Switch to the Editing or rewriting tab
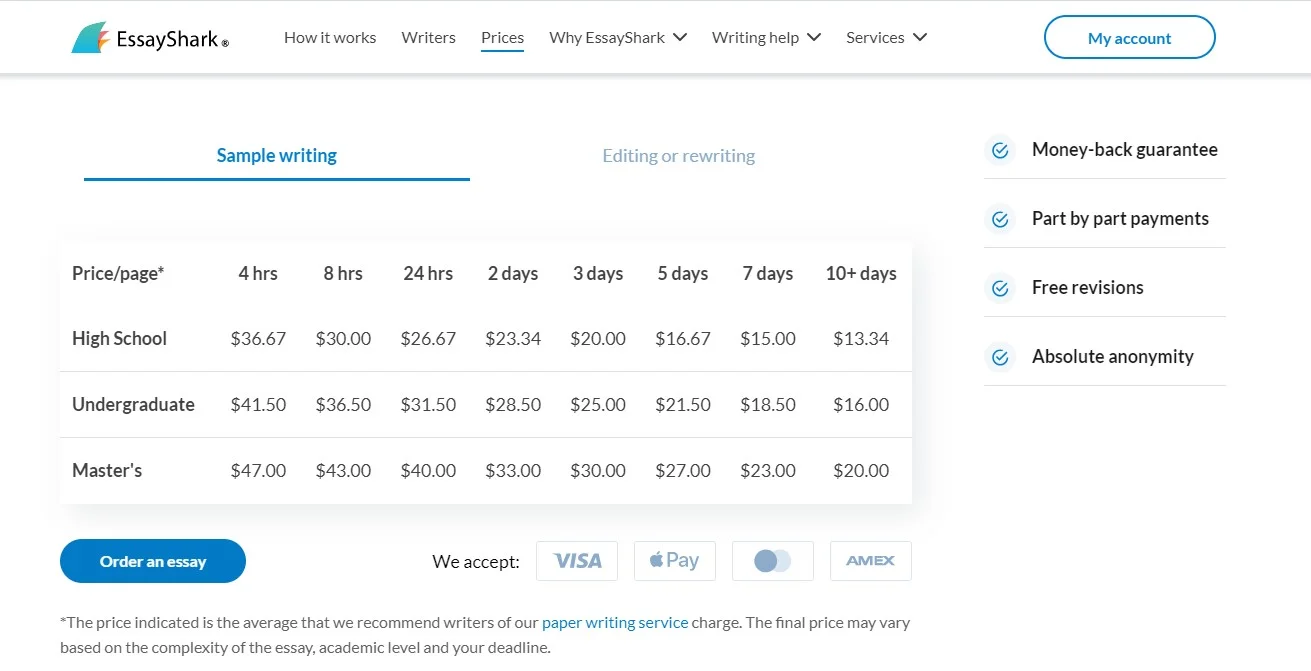This screenshot has height=671, width=1311. click(678, 156)
